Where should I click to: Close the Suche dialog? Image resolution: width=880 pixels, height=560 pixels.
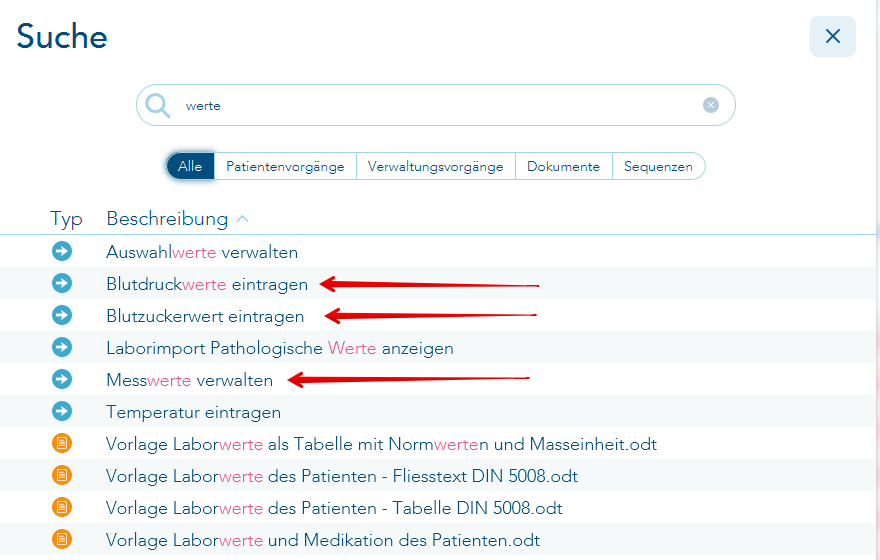click(832, 37)
